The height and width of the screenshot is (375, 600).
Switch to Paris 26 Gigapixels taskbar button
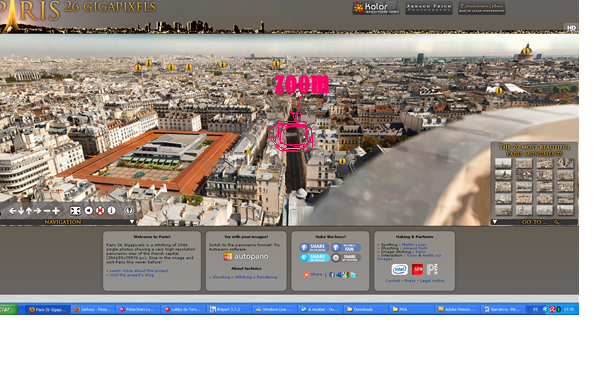49,309
